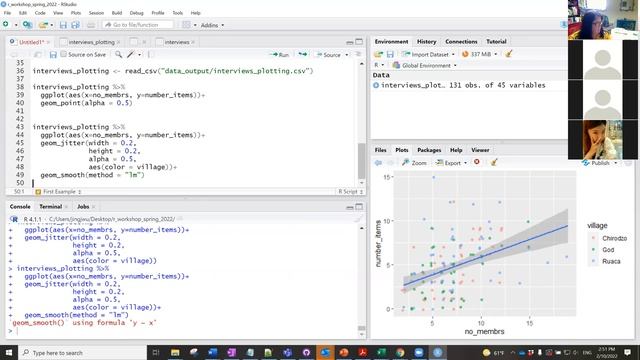Load workspace in Environment pane

coord(378,54)
